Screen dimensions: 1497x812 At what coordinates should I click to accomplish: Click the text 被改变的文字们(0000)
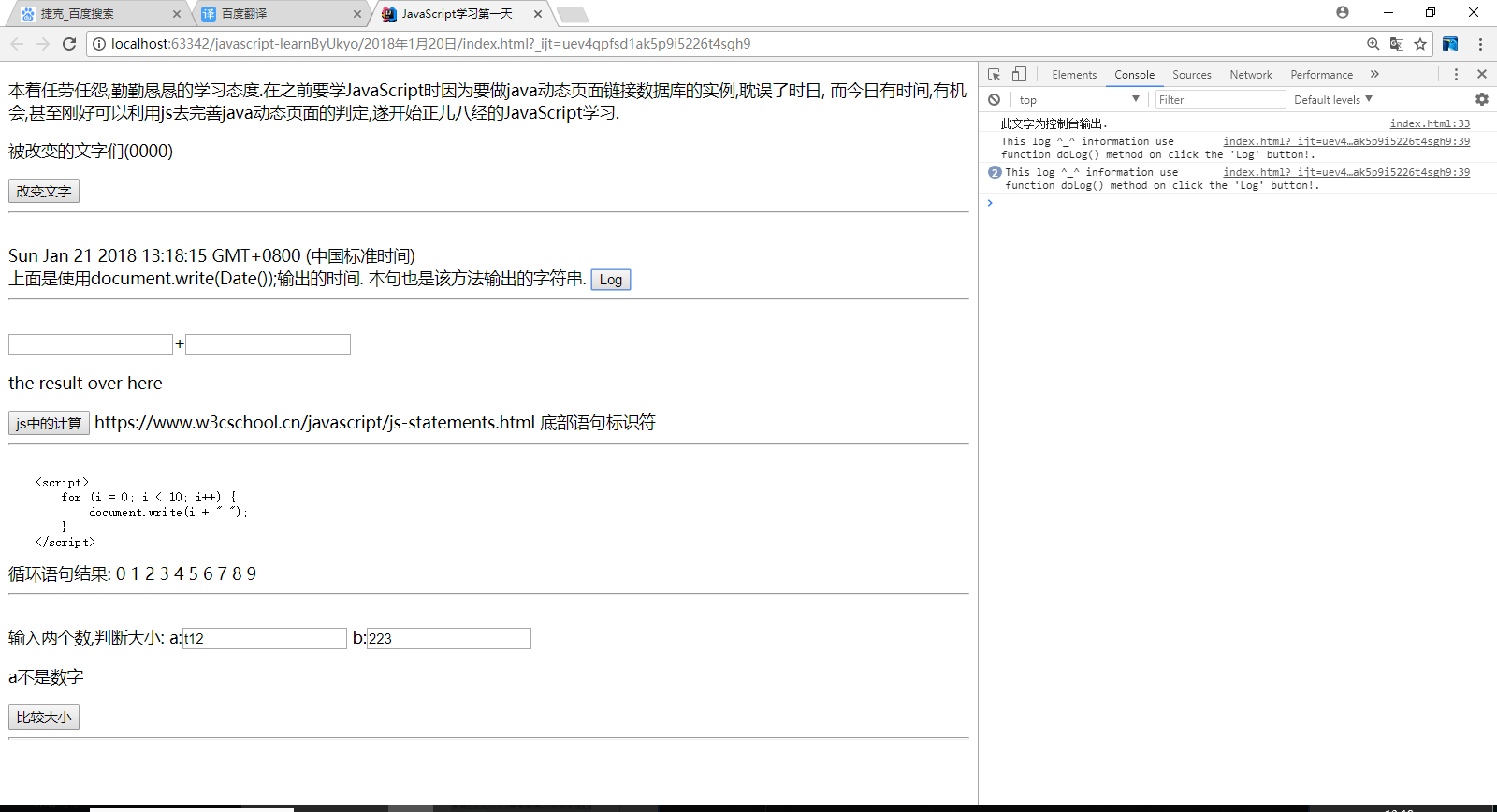coord(91,152)
